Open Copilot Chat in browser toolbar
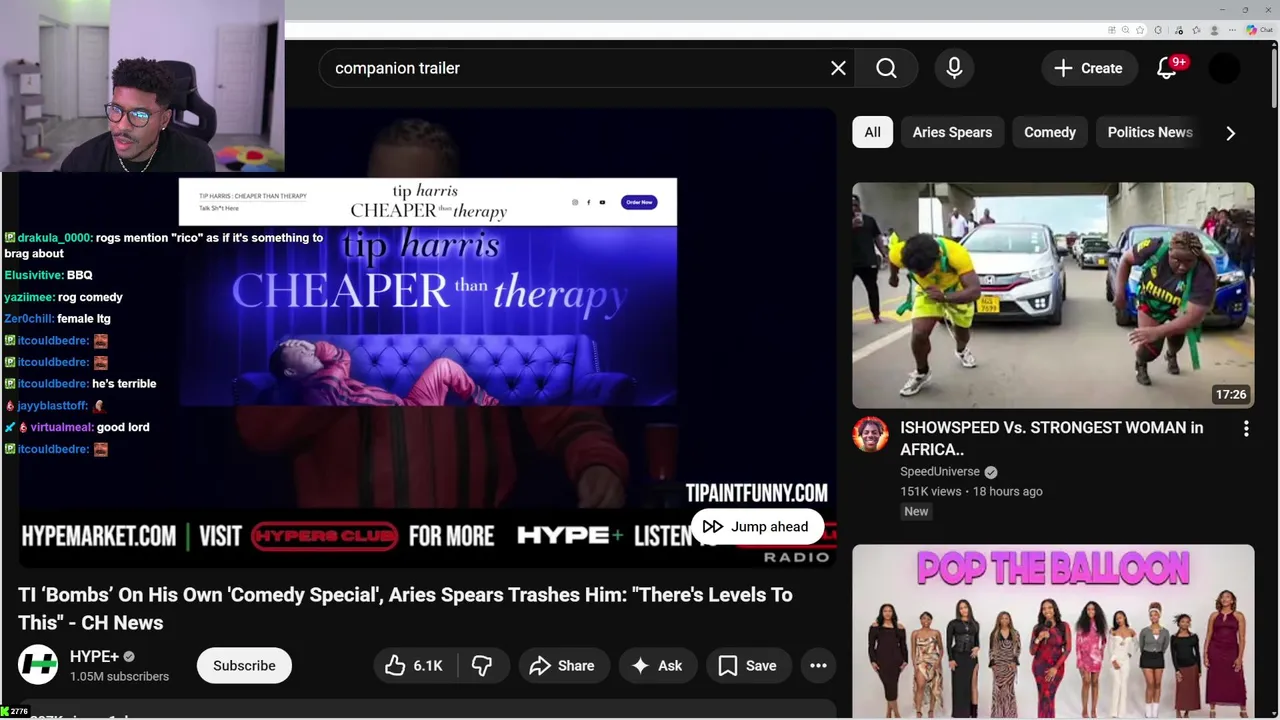 (x=1258, y=30)
